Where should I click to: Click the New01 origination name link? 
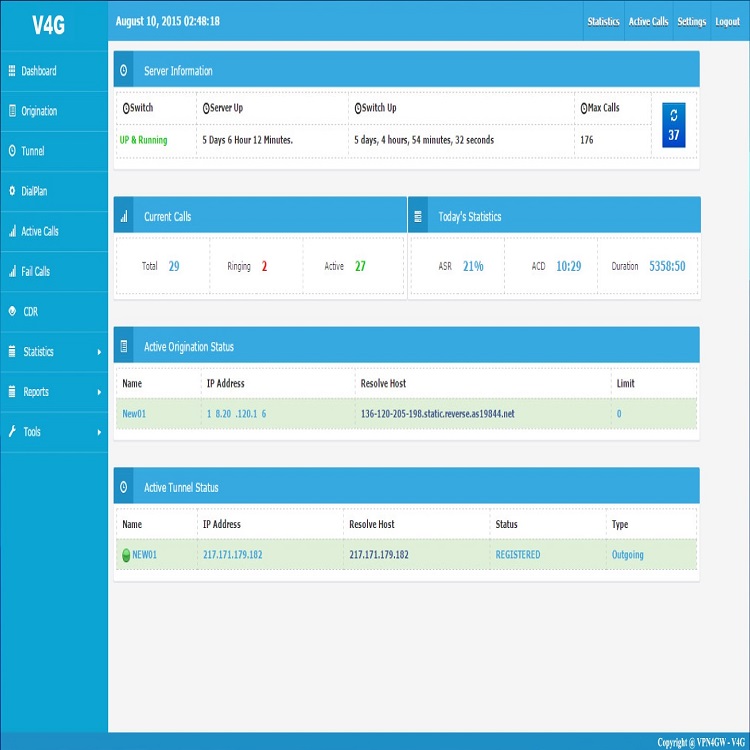click(134, 413)
